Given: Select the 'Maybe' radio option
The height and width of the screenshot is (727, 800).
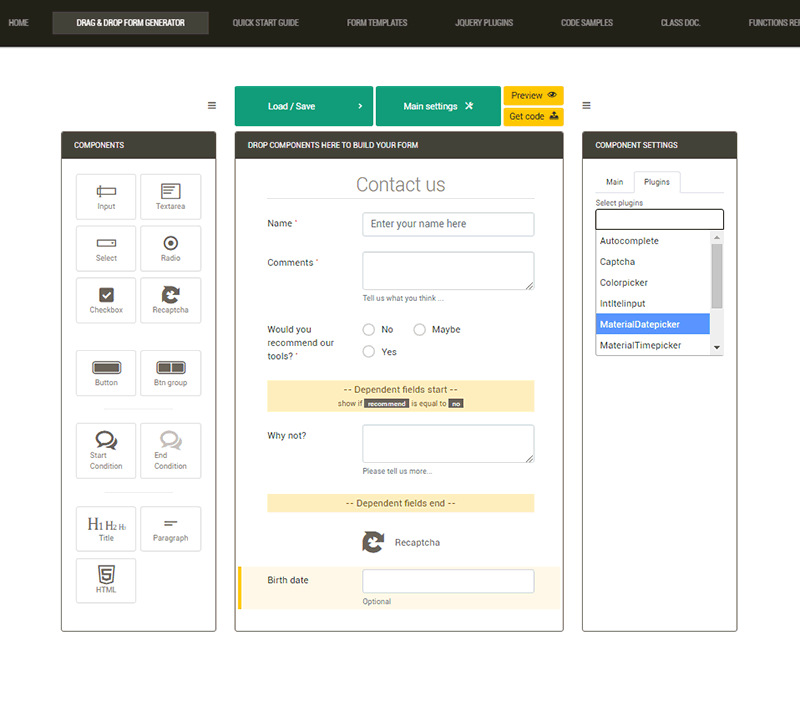Looking at the screenshot, I should (x=420, y=329).
